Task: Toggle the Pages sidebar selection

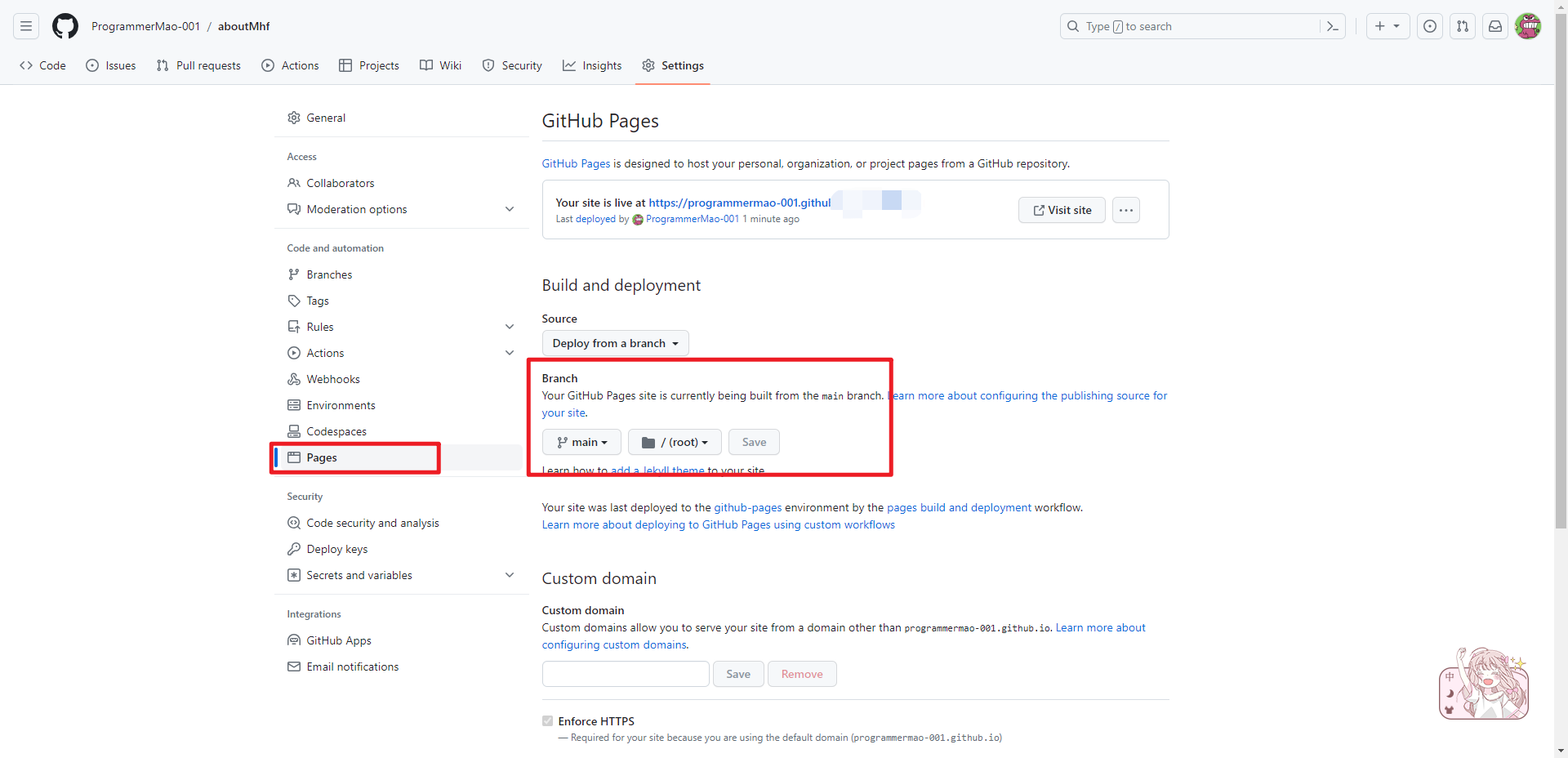Action: pyautogui.click(x=321, y=457)
